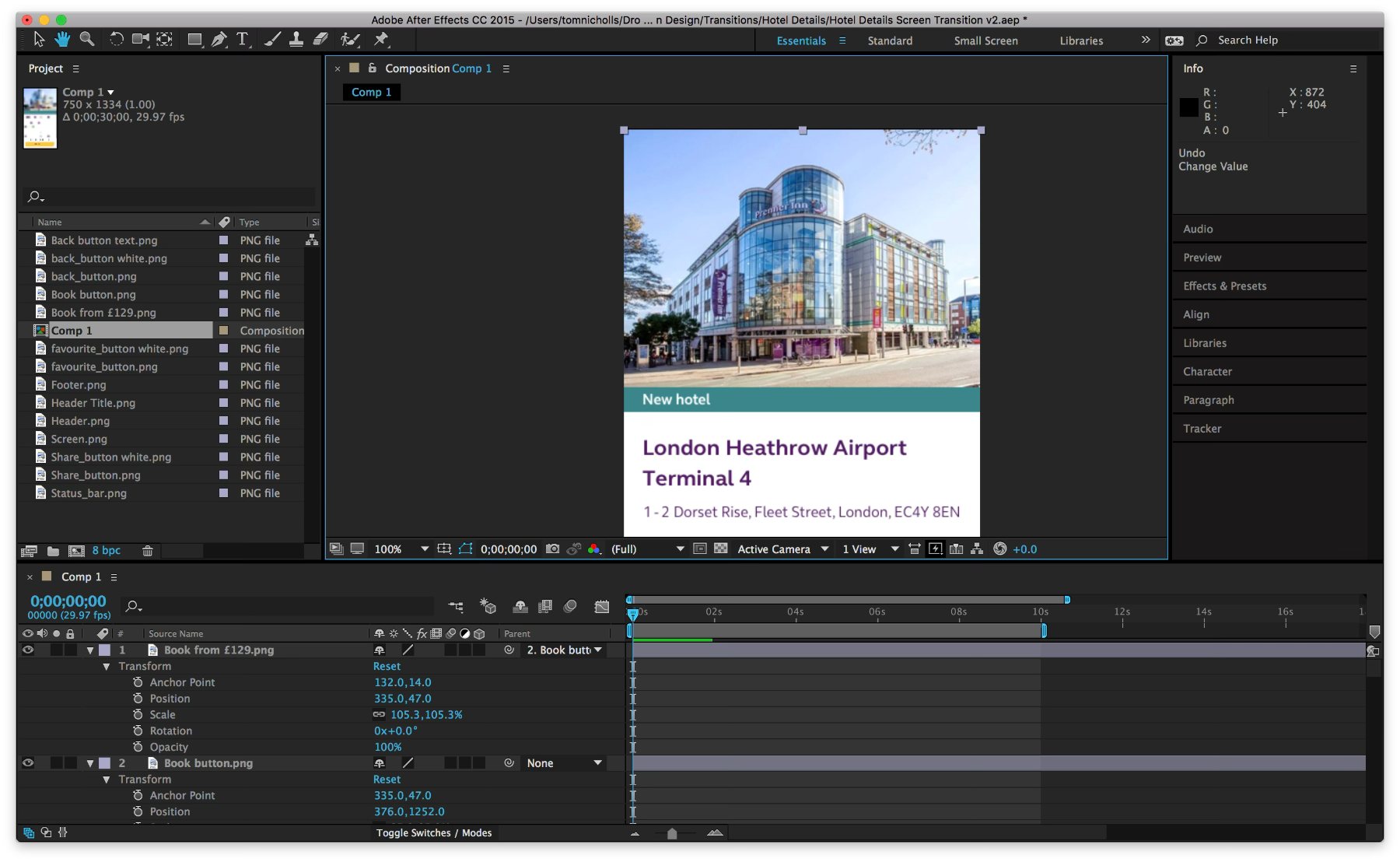The image size is (1400, 862).
Task: Open the 1 View layout dropdown
Action: (870, 549)
